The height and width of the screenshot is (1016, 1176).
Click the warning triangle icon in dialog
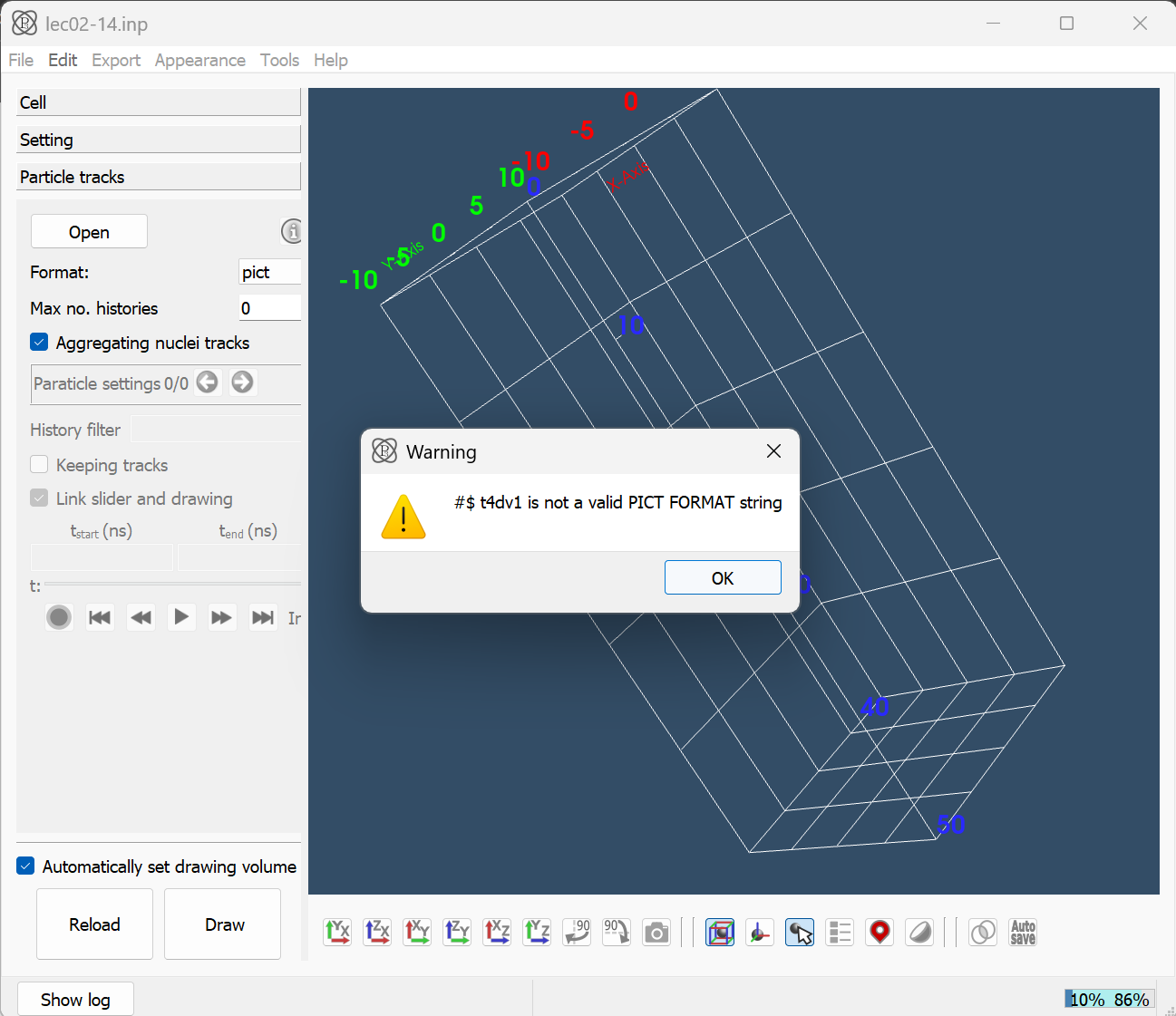point(403,517)
